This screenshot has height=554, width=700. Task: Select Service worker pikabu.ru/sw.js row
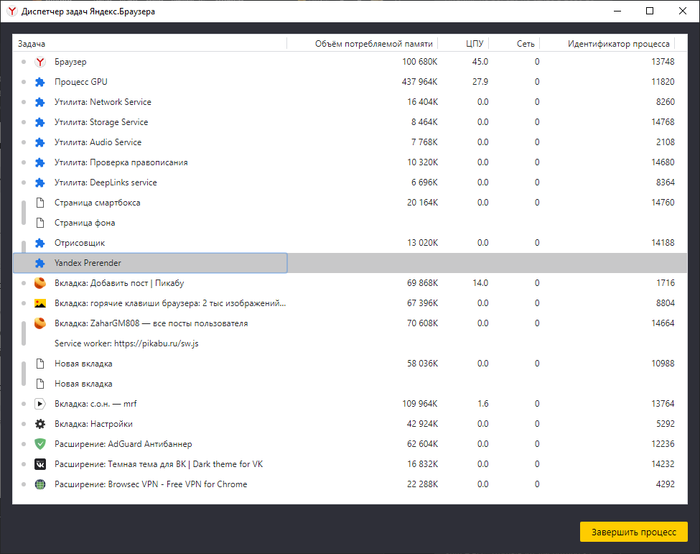pyautogui.click(x=350, y=343)
